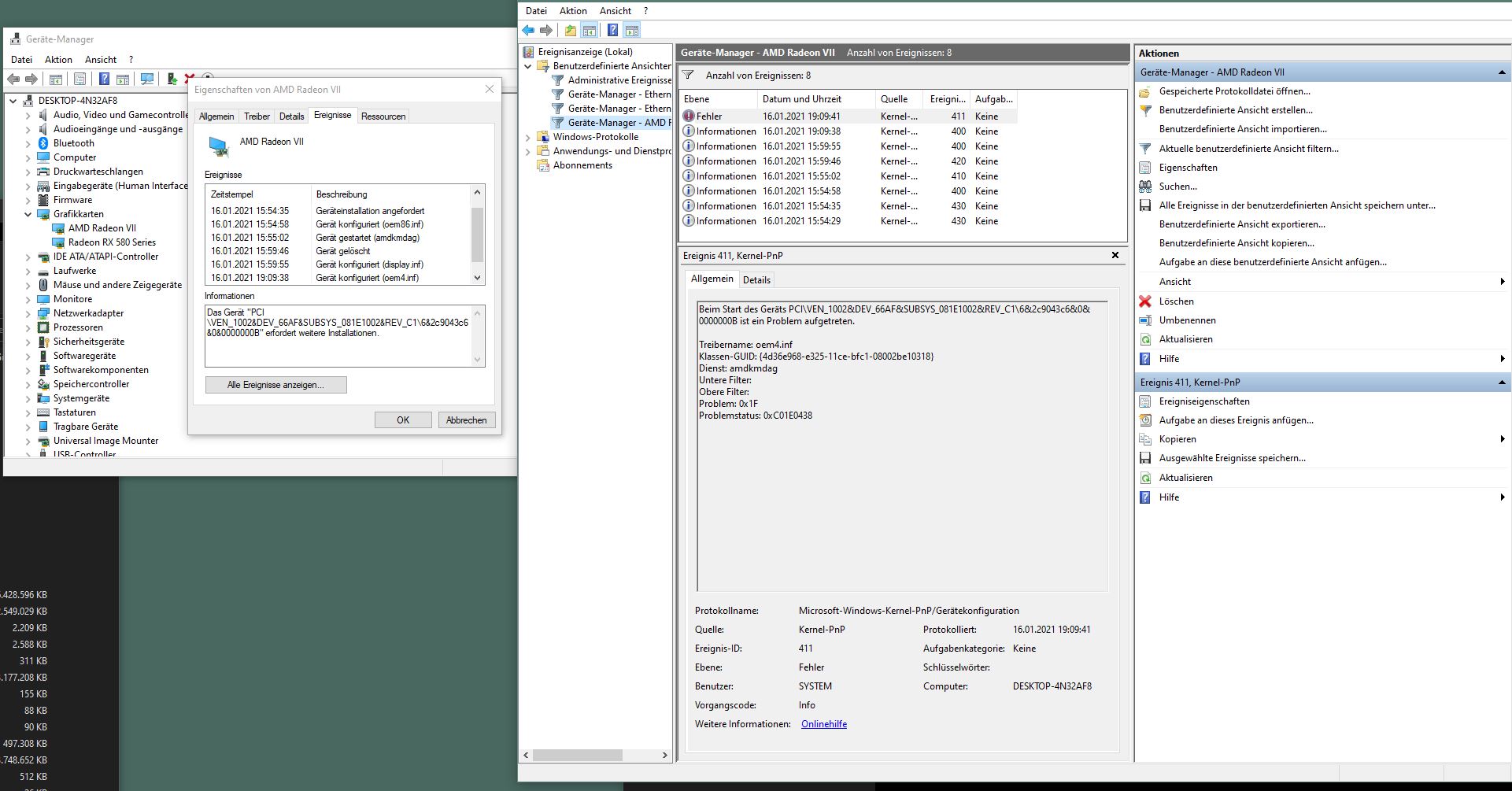Click icon for Aufgabe an dieses Ereignis anfügen

coord(1145,420)
